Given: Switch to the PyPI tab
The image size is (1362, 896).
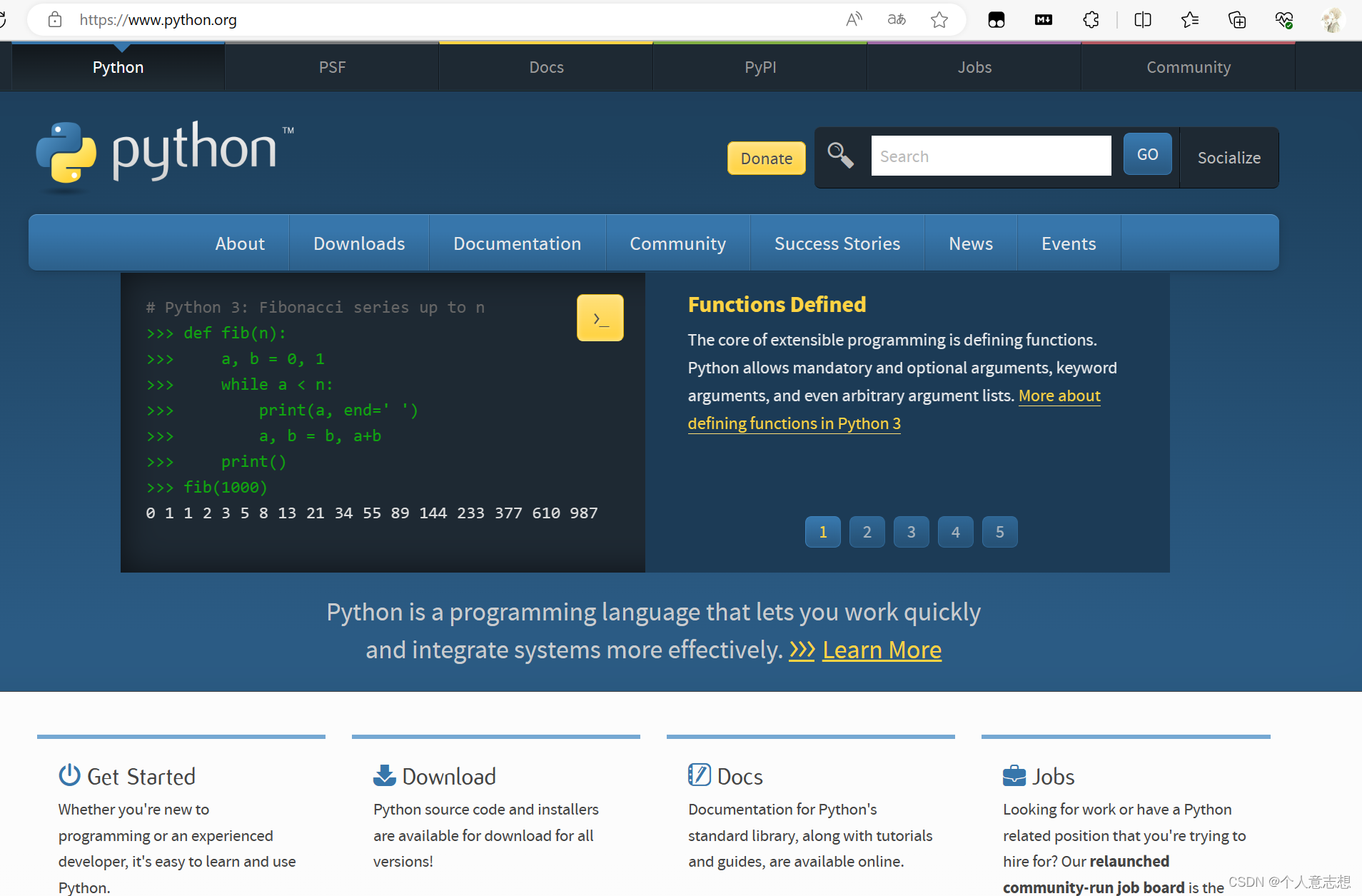Looking at the screenshot, I should coord(761,67).
